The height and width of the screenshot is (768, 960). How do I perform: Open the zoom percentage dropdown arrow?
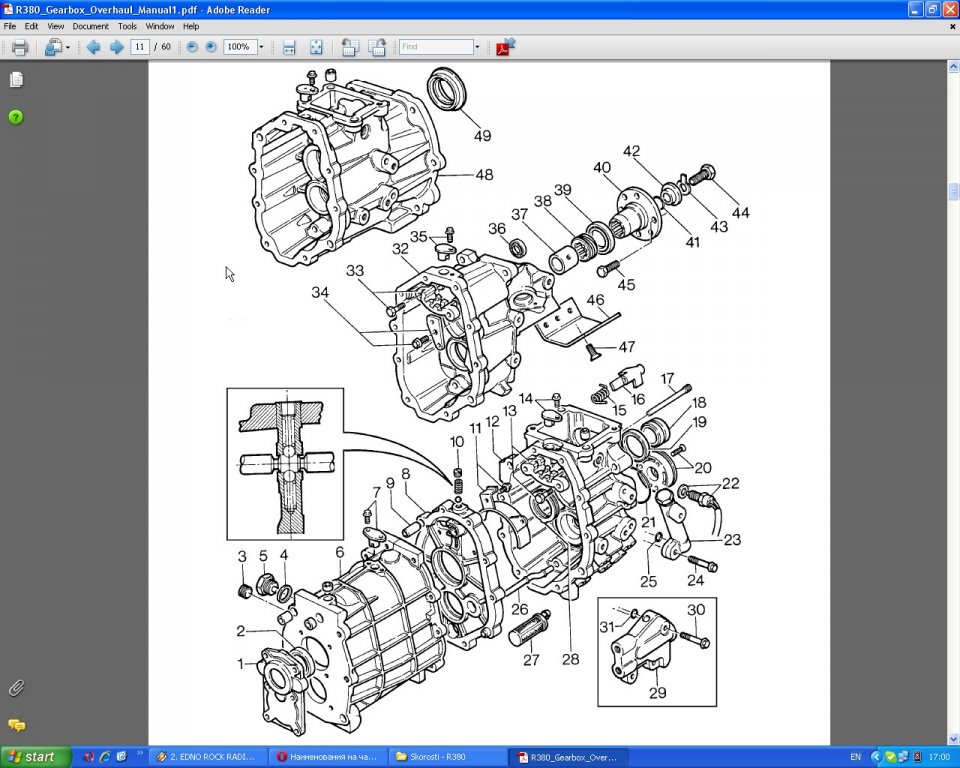tap(261, 47)
